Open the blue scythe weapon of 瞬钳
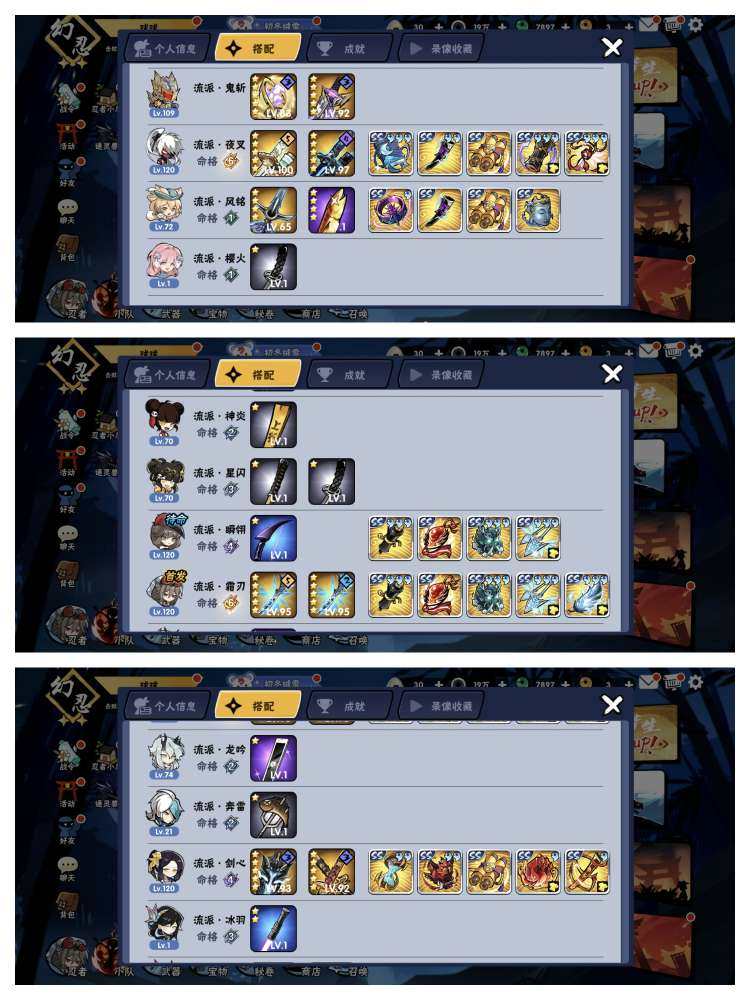Screen dimensions: 750x1000 273,538
